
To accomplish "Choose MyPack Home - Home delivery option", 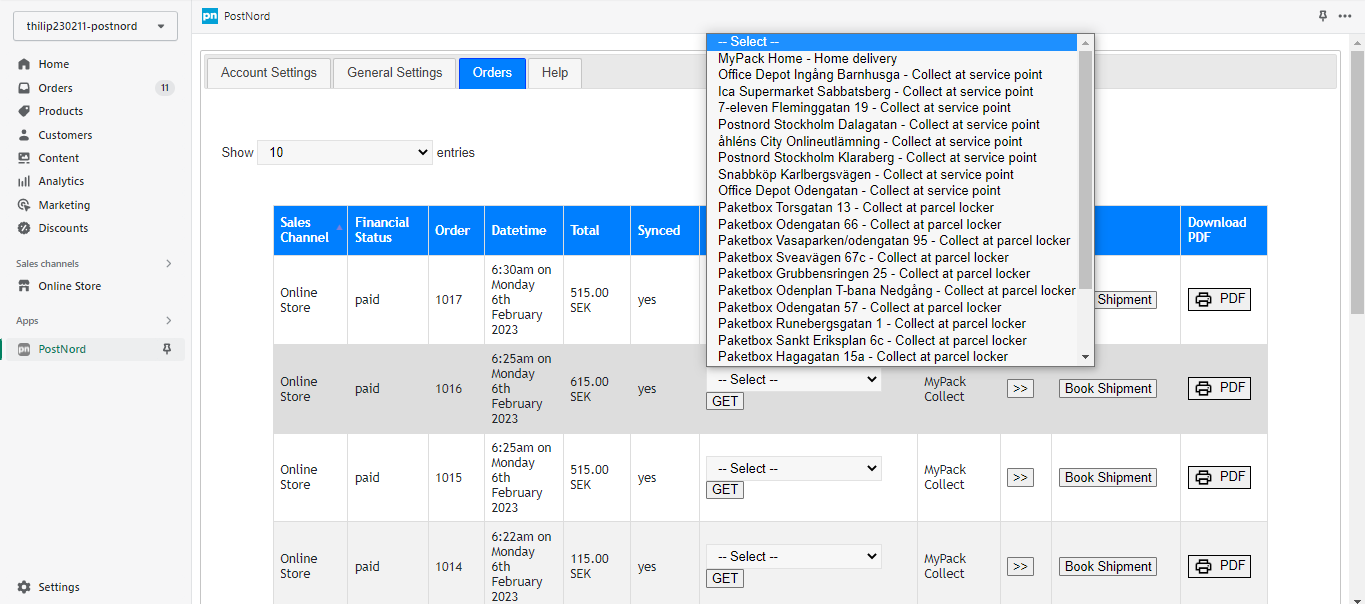I will click(x=892, y=59).
